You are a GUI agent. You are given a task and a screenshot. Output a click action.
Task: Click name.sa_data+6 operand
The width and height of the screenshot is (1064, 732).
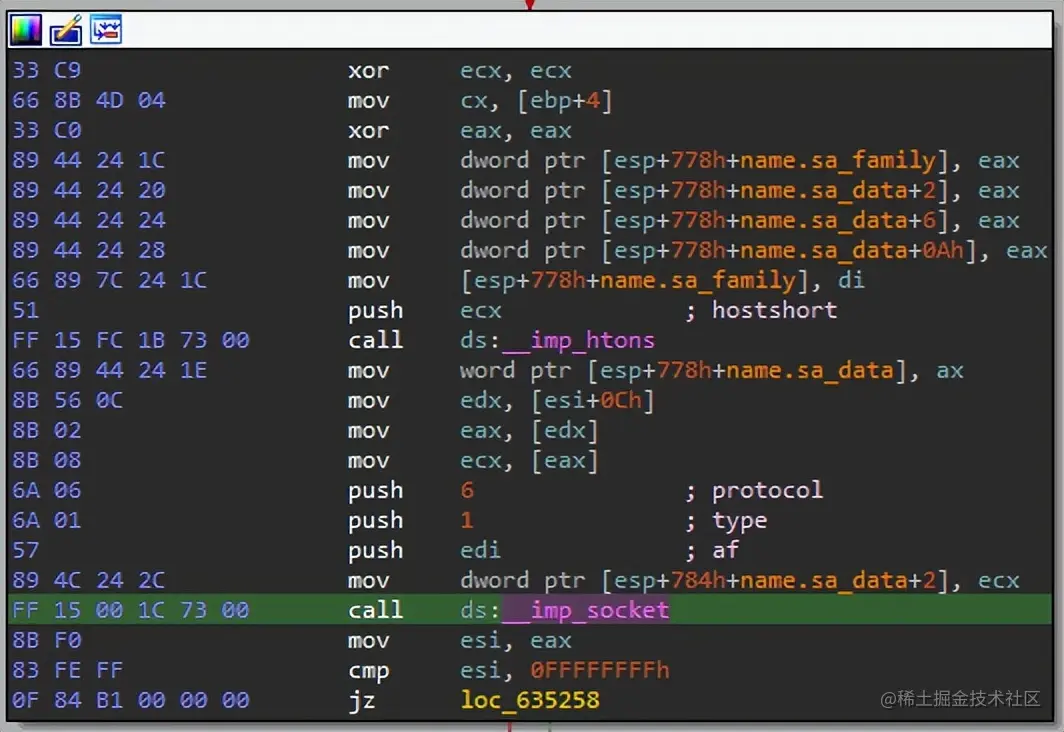click(837, 220)
